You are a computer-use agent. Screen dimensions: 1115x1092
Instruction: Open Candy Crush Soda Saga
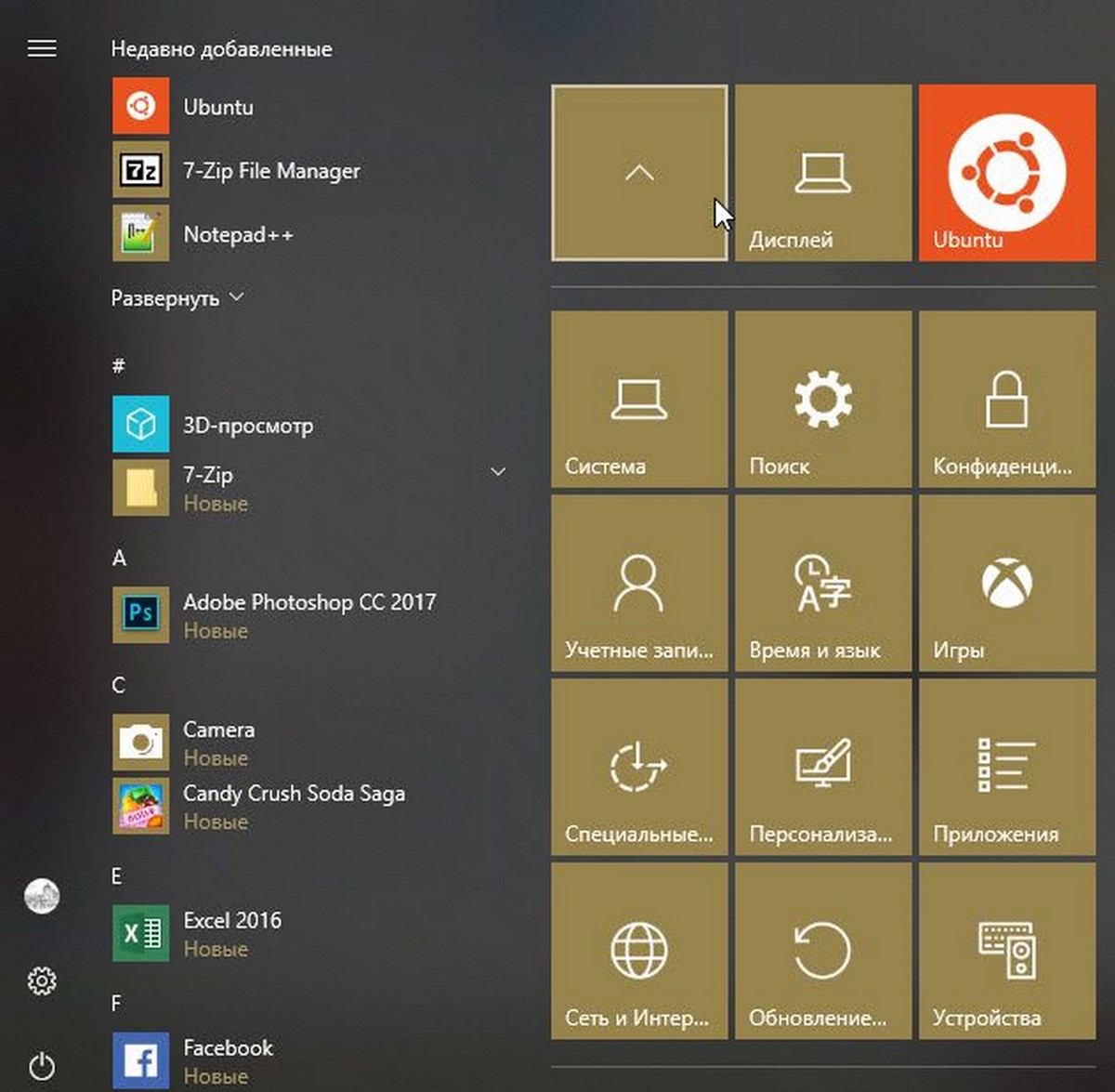pos(310,806)
